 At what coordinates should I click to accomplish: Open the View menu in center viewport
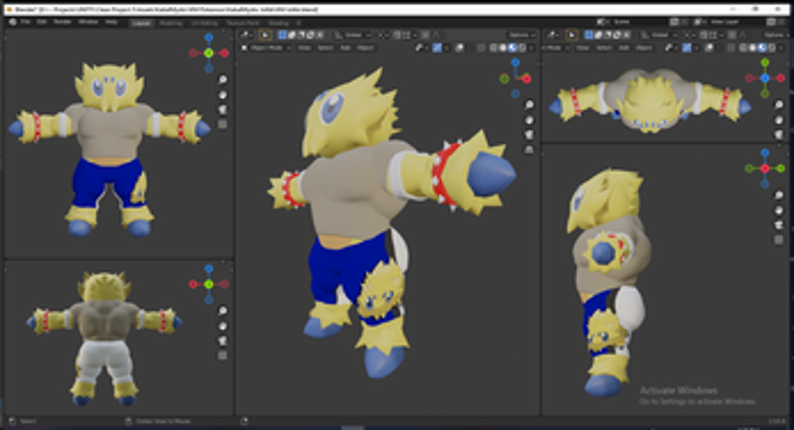(x=304, y=48)
